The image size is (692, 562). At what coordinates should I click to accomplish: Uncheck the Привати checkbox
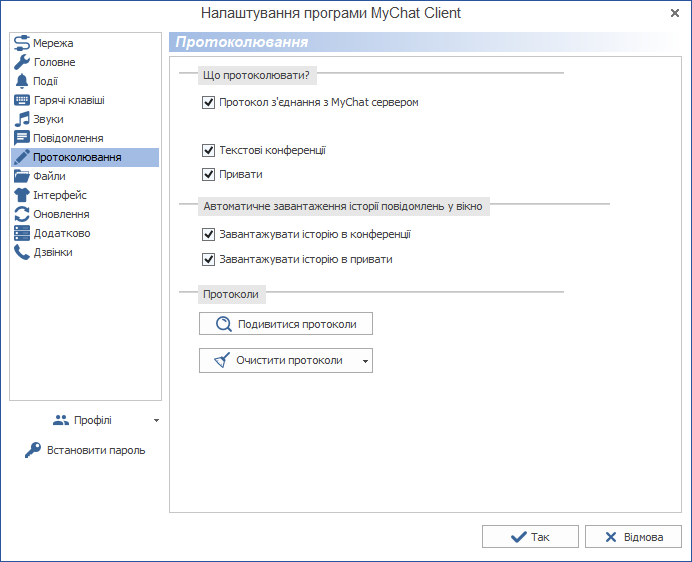(x=208, y=174)
